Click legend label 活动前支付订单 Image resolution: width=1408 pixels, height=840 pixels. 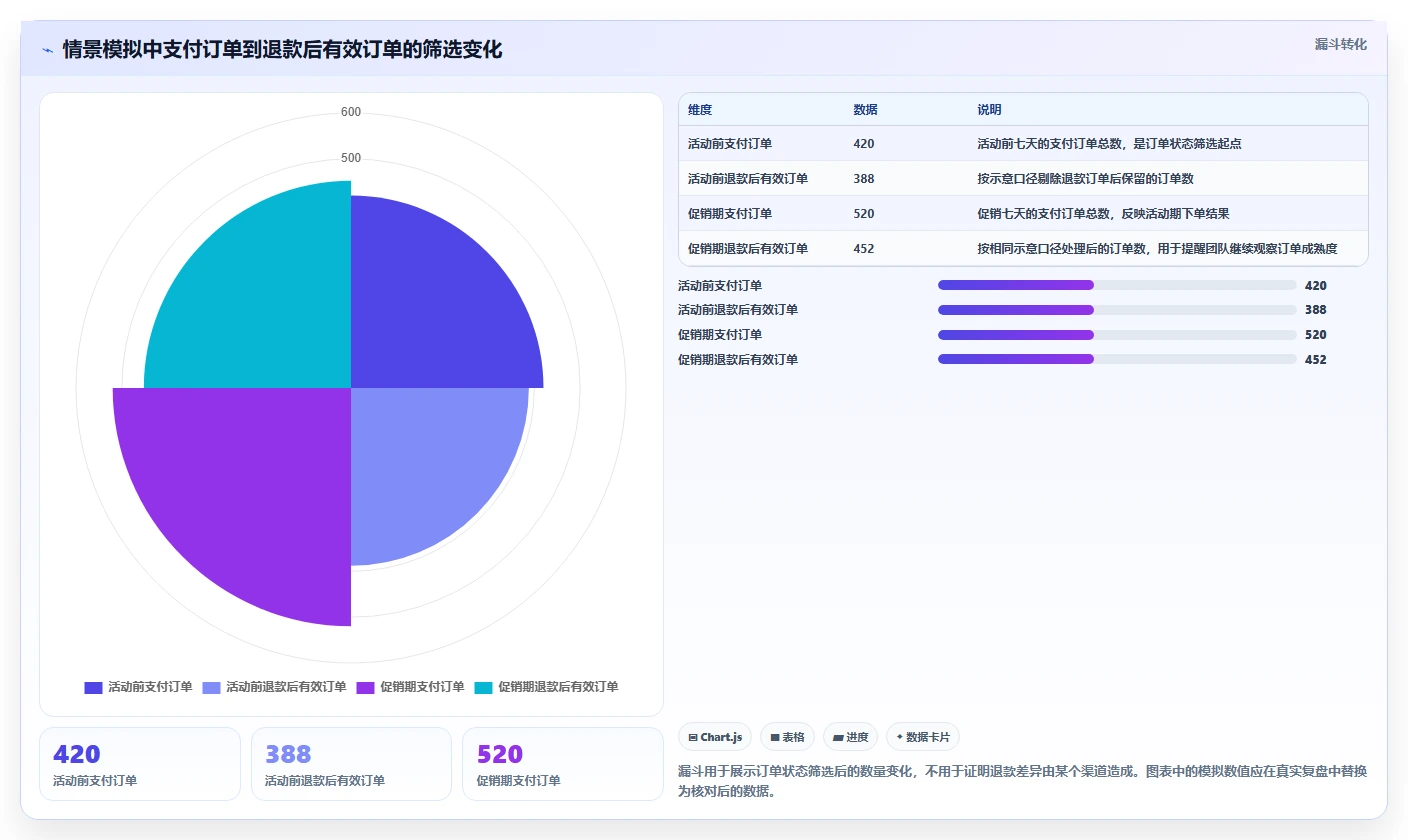tap(150, 687)
